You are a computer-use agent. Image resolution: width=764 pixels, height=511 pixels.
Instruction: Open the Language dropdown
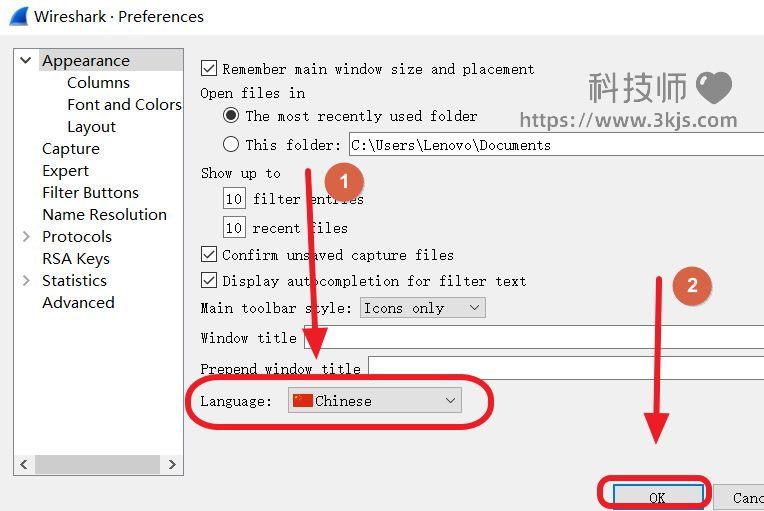coord(374,401)
